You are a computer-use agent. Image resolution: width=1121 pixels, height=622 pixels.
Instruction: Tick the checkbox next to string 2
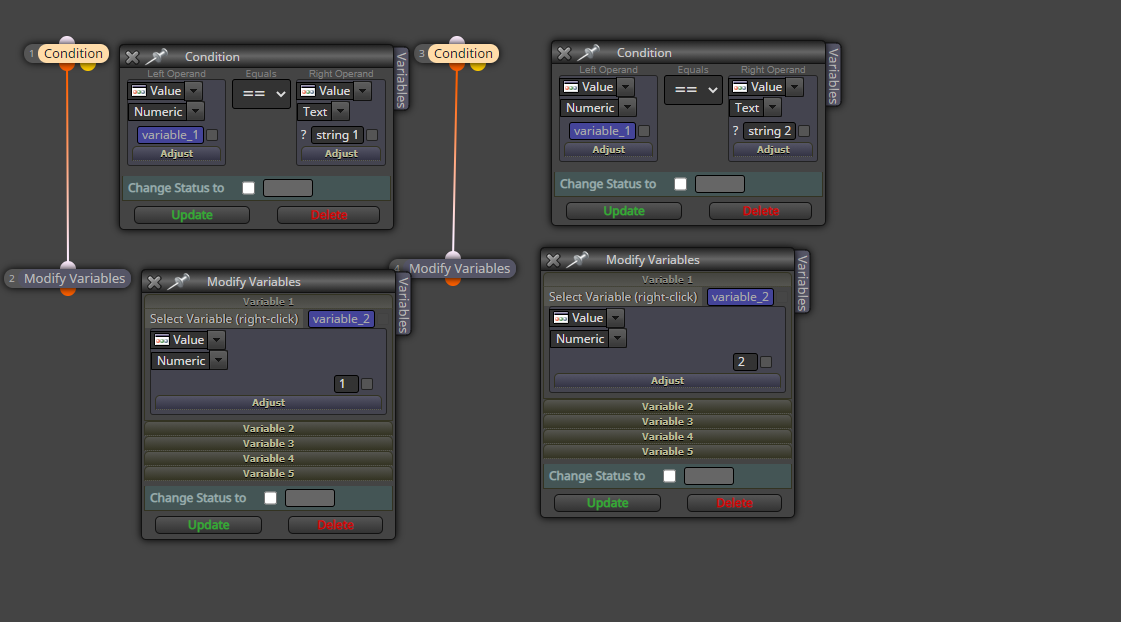(804, 131)
